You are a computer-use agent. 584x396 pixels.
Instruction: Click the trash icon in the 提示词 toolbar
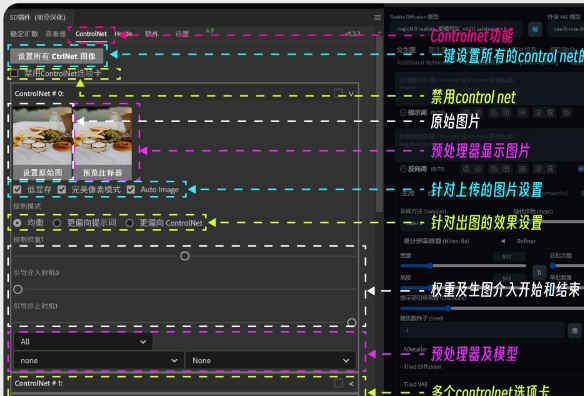(550, 113)
